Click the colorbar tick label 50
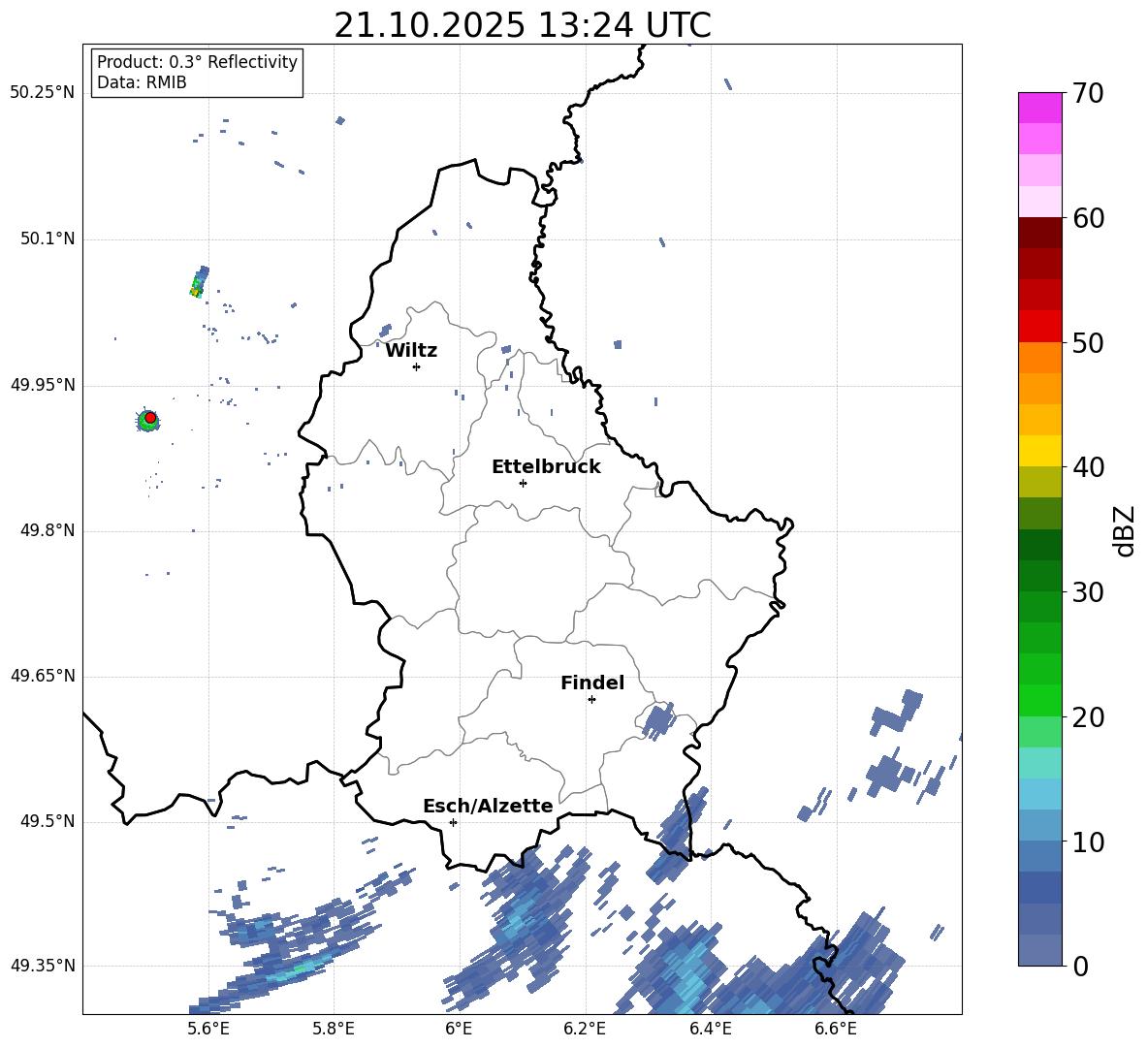 (1088, 343)
